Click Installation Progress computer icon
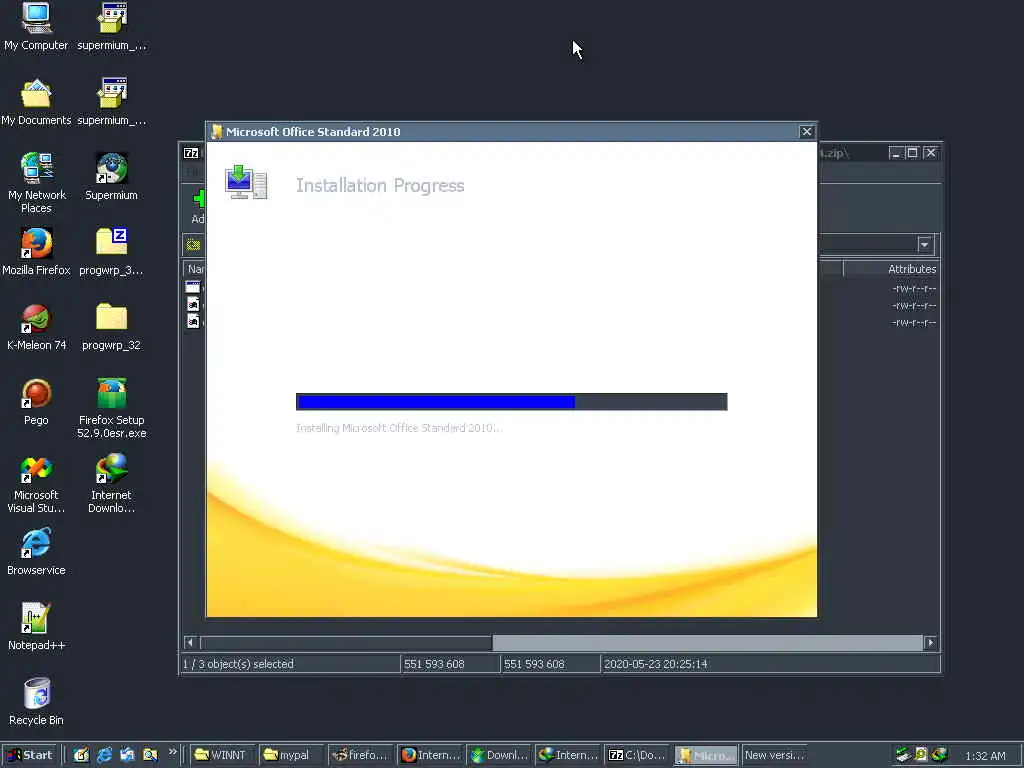Viewport: 1024px width, 768px height. tap(246, 182)
